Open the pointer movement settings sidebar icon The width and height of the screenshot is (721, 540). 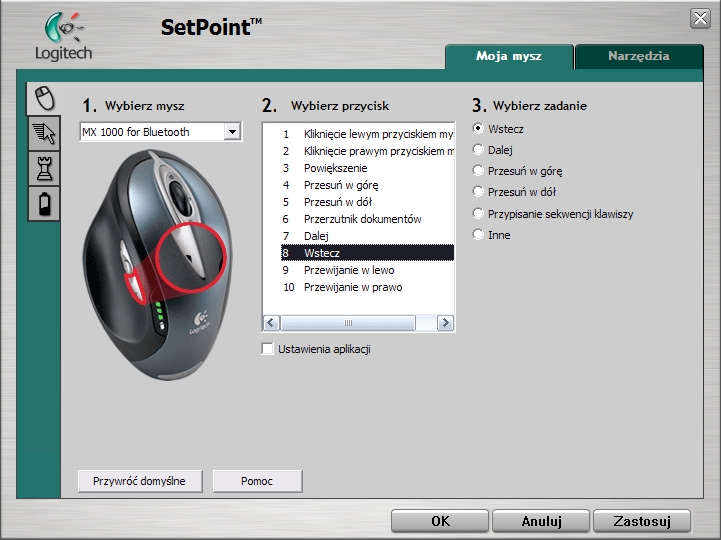(x=44, y=133)
